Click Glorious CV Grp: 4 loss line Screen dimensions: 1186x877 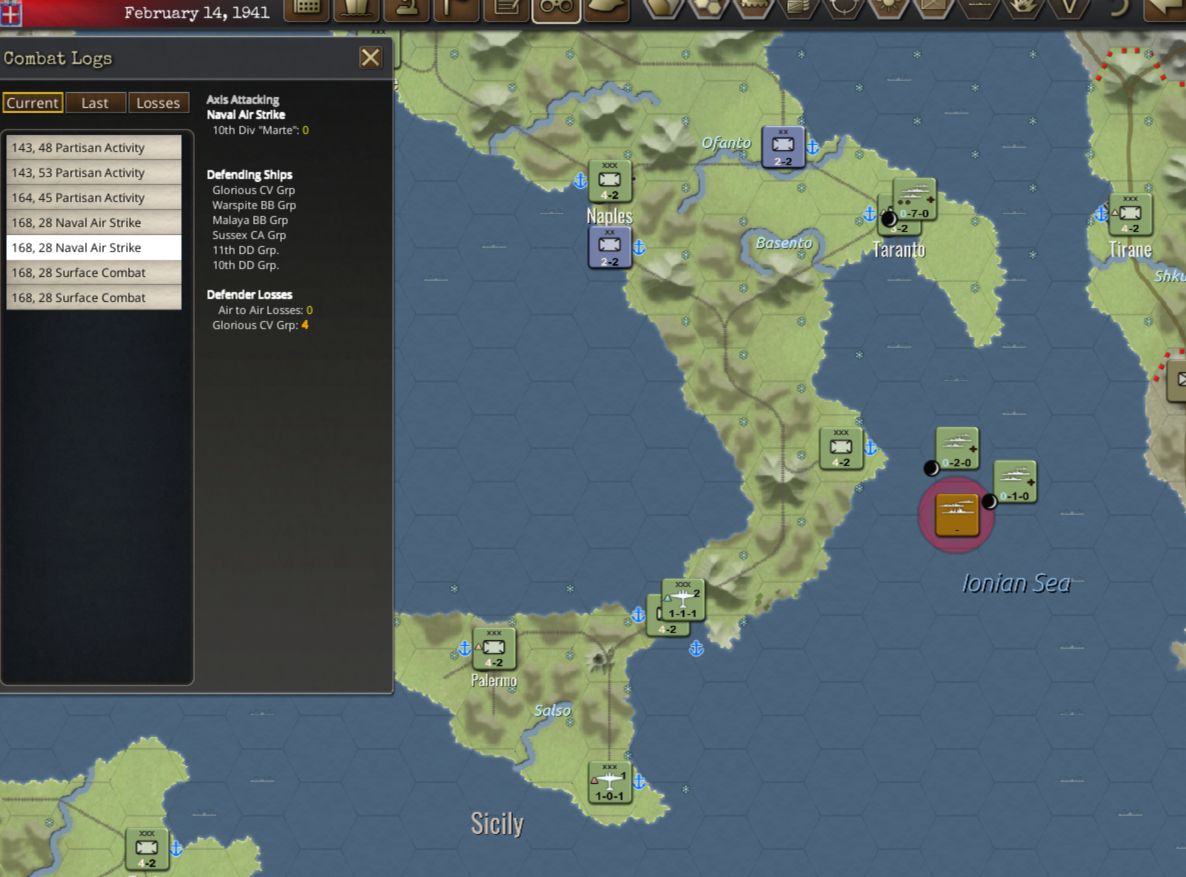tap(260, 325)
